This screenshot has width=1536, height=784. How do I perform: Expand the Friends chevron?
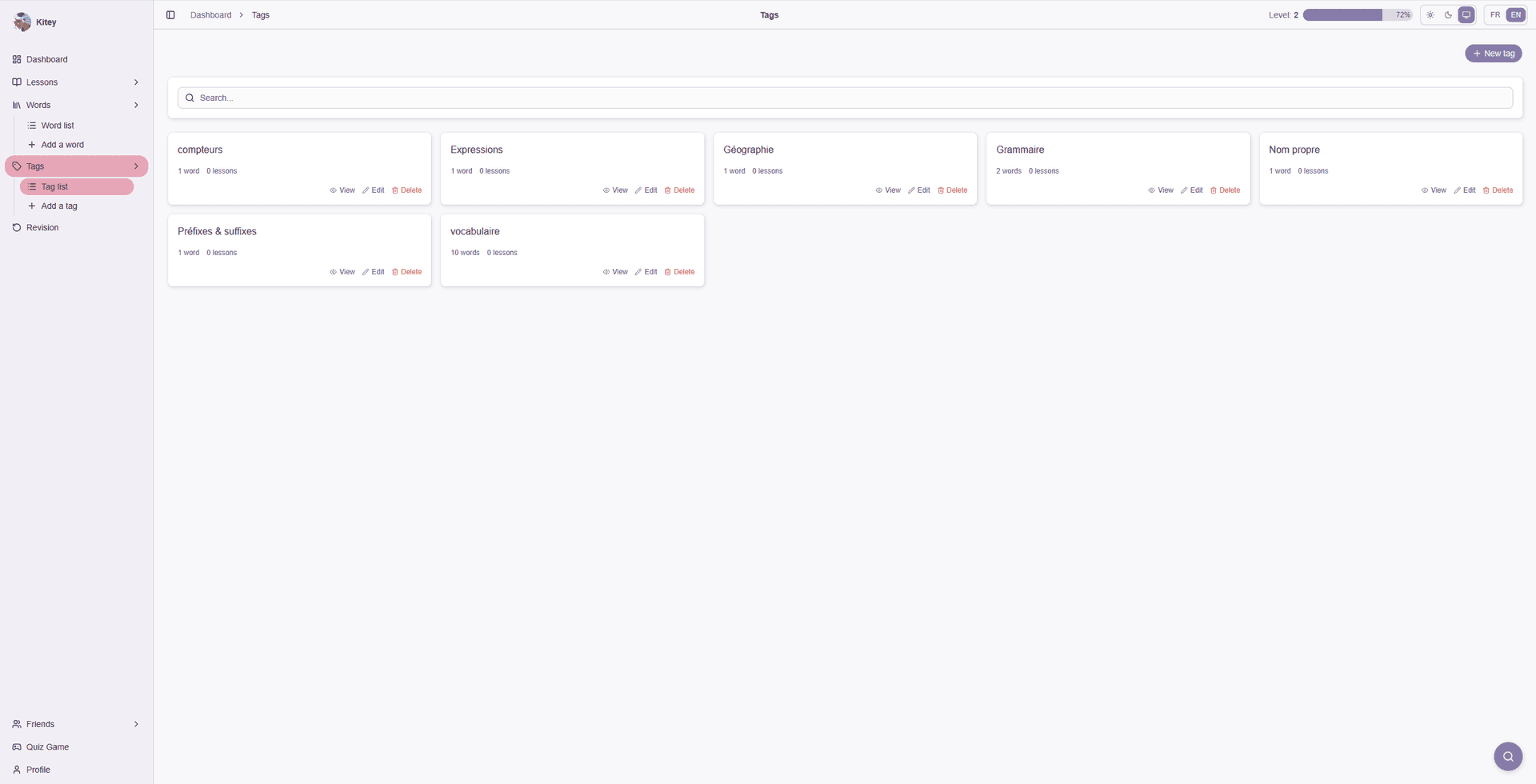click(136, 724)
